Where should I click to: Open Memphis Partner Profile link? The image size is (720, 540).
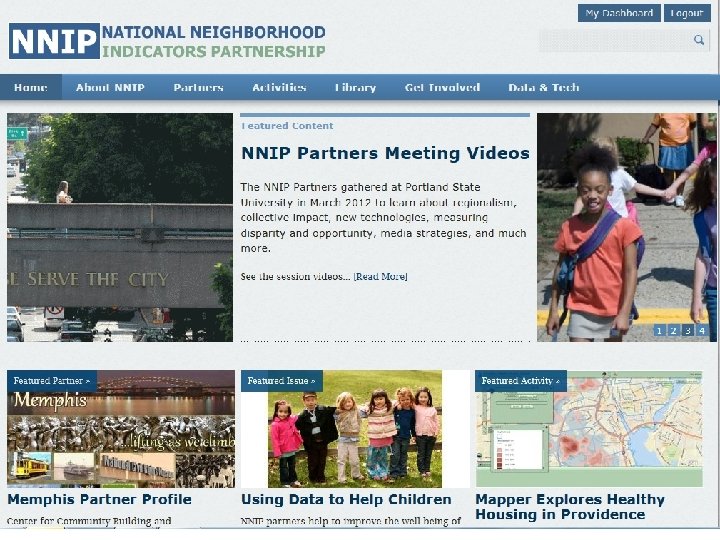100,499
